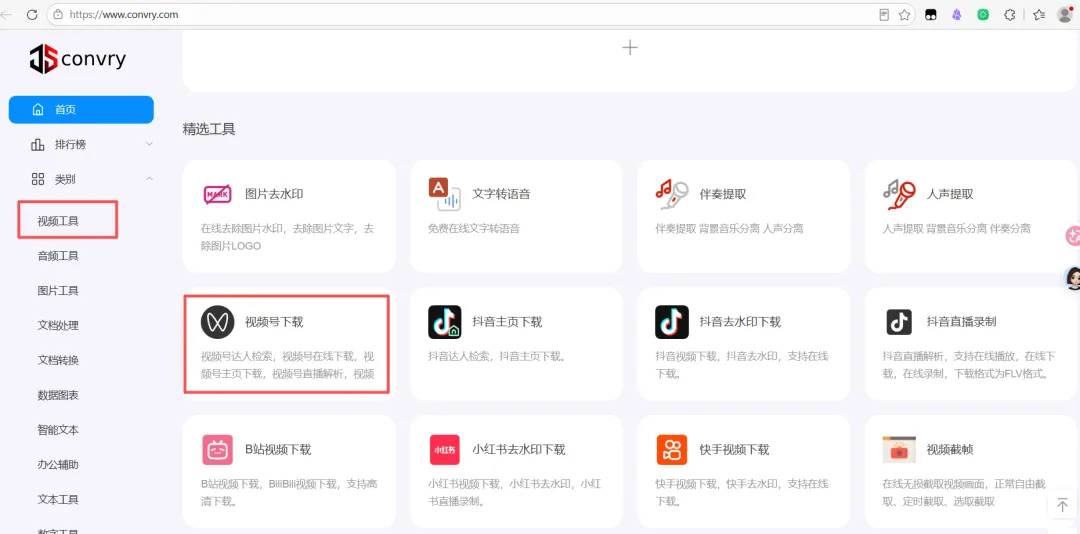Viewport: 1080px width, 534px height.
Task: Click the 视频号下载 butterfly icon
Action: pyautogui.click(x=218, y=322)
